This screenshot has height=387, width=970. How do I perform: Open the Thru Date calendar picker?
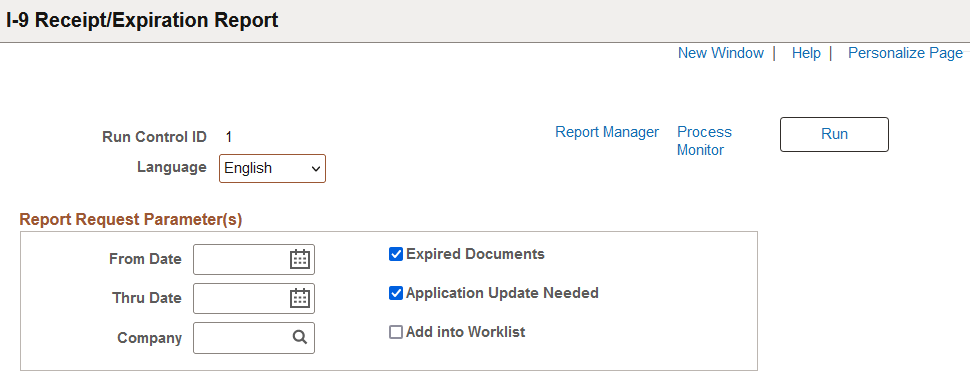300,299
